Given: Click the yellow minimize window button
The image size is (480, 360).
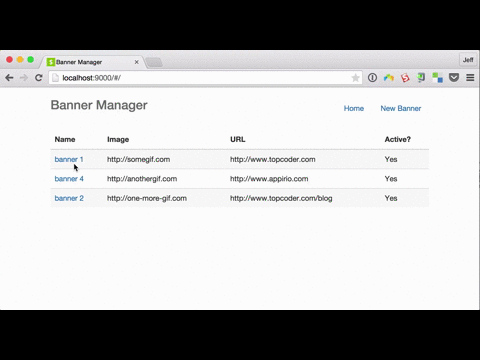Looking at the screenshot, I should pyautogui.click(x=20, y=60).
